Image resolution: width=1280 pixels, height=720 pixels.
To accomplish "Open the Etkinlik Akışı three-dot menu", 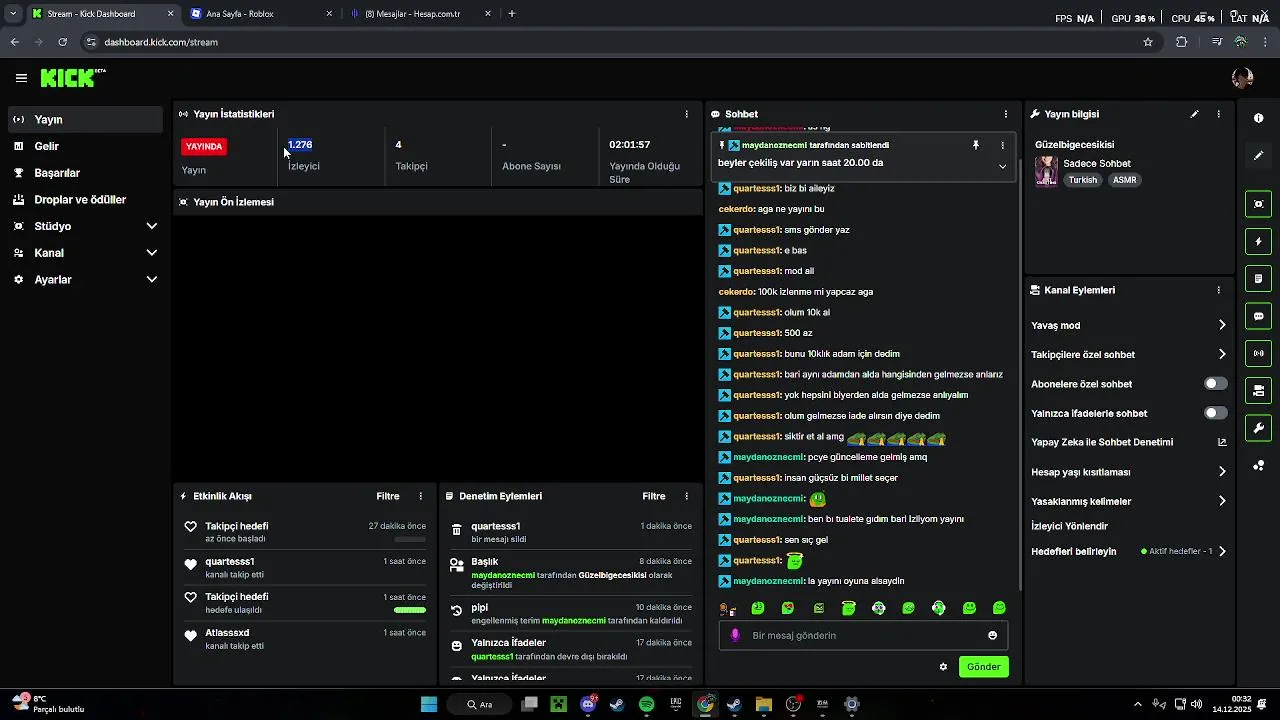I will coord(420,496).
